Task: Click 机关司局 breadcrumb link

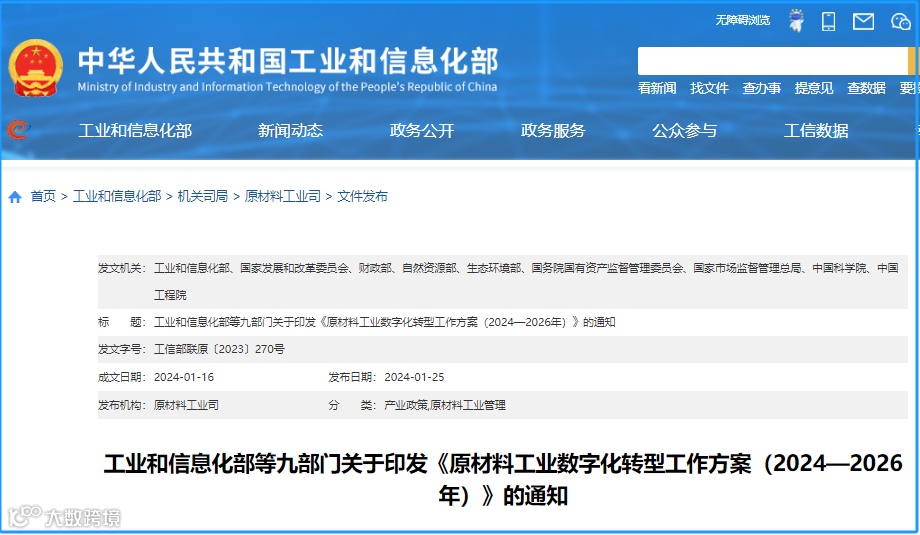Action: [x=202, y=197]
